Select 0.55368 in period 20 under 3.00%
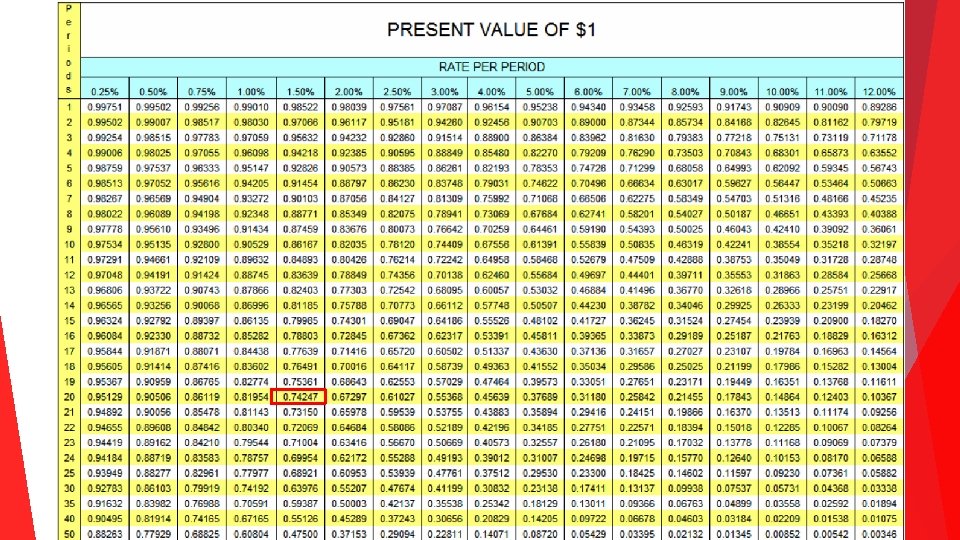Image resolution: width=960 pixels, height=540 pixels. (444, 397)
